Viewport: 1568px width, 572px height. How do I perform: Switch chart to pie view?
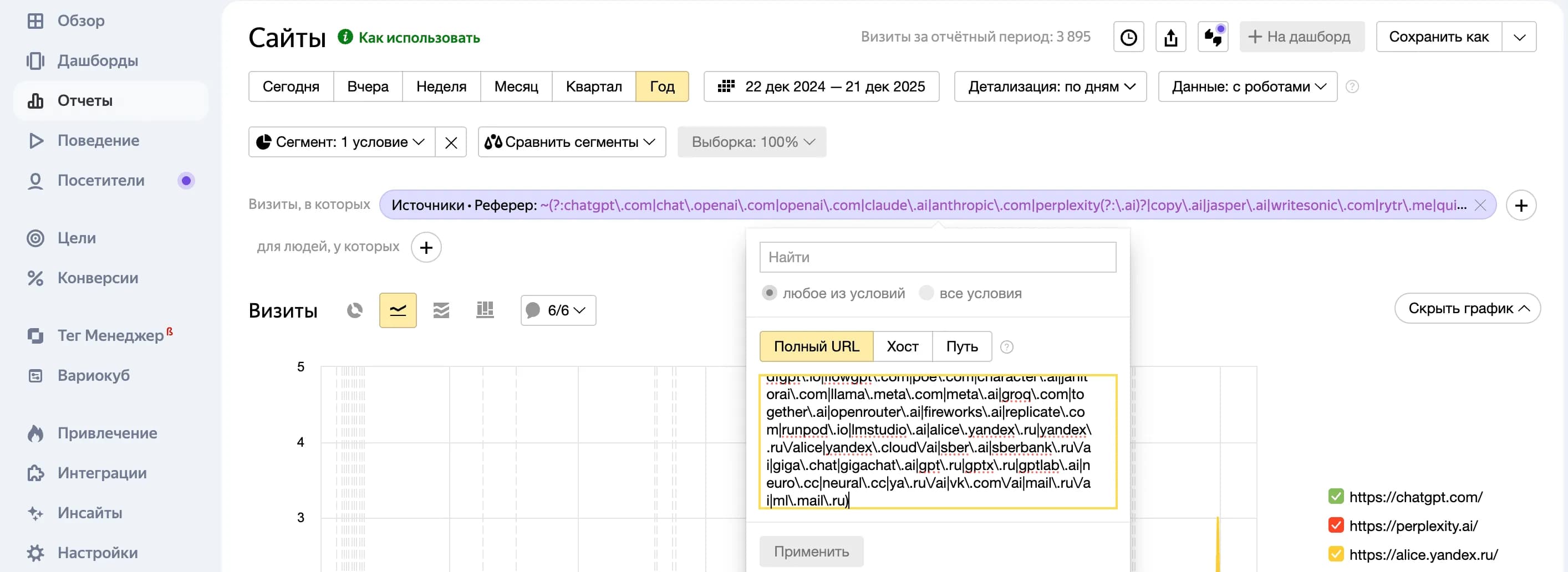[355, 310]
